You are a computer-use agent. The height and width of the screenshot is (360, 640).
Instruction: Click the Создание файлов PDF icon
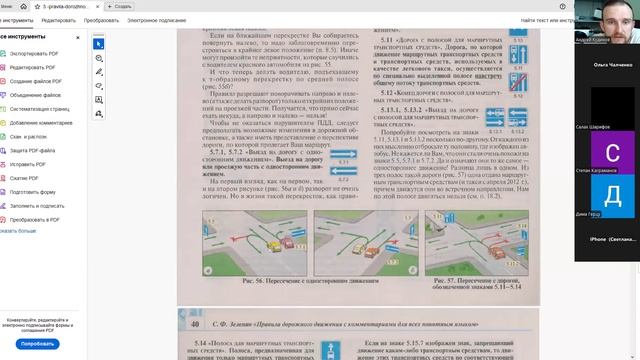[3, 81]
